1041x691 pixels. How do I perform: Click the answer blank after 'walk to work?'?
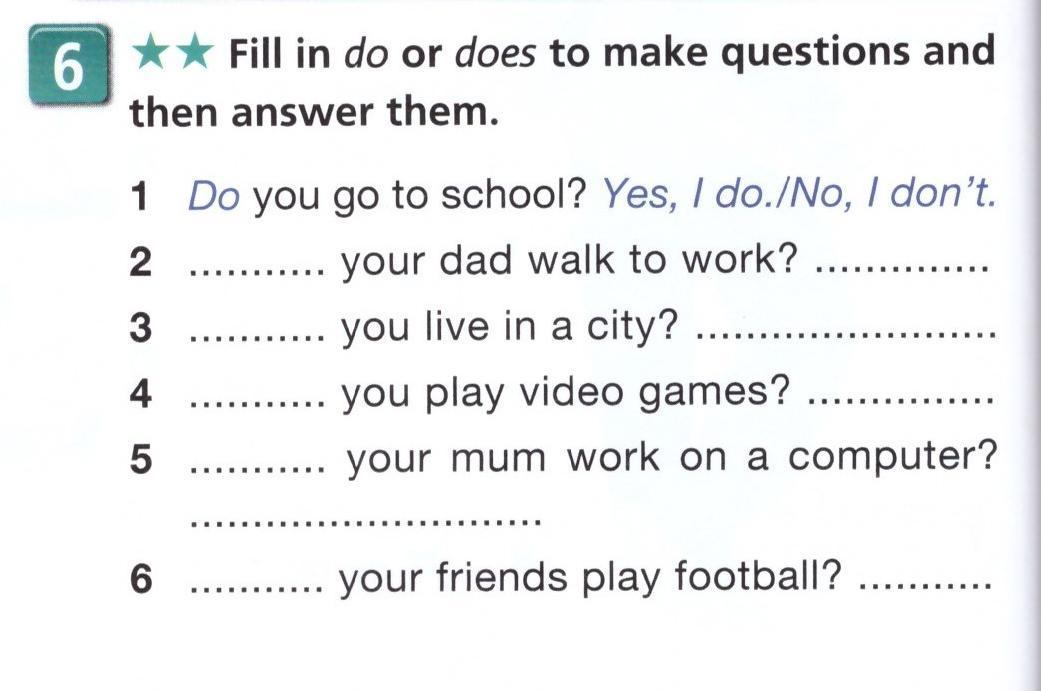[x=902, y=272]
